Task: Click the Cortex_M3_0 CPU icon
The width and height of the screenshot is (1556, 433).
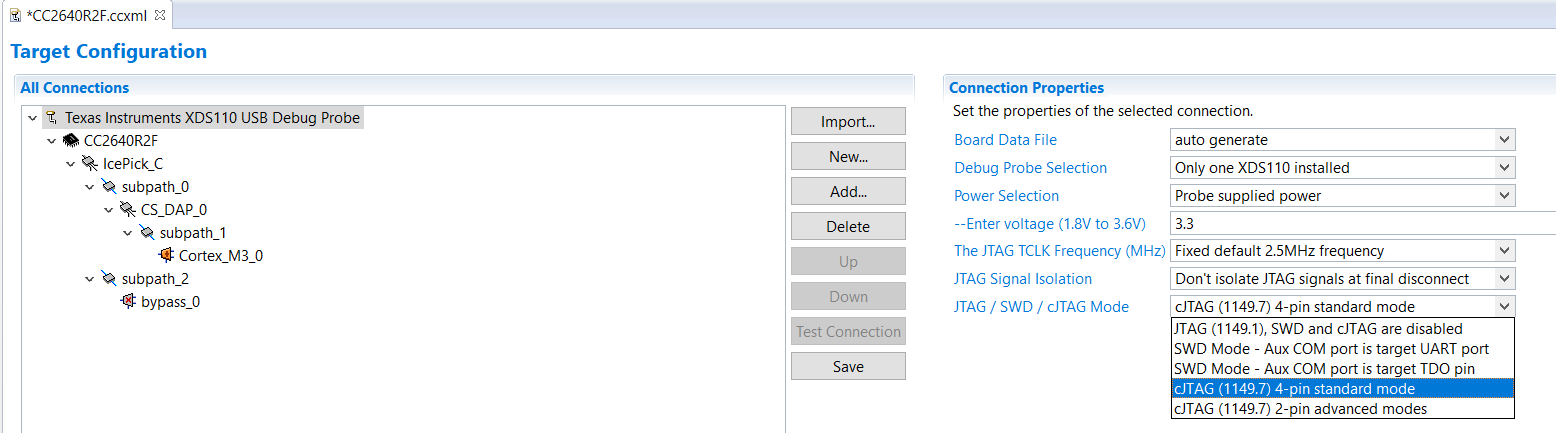Action: [x=165, y=256]
